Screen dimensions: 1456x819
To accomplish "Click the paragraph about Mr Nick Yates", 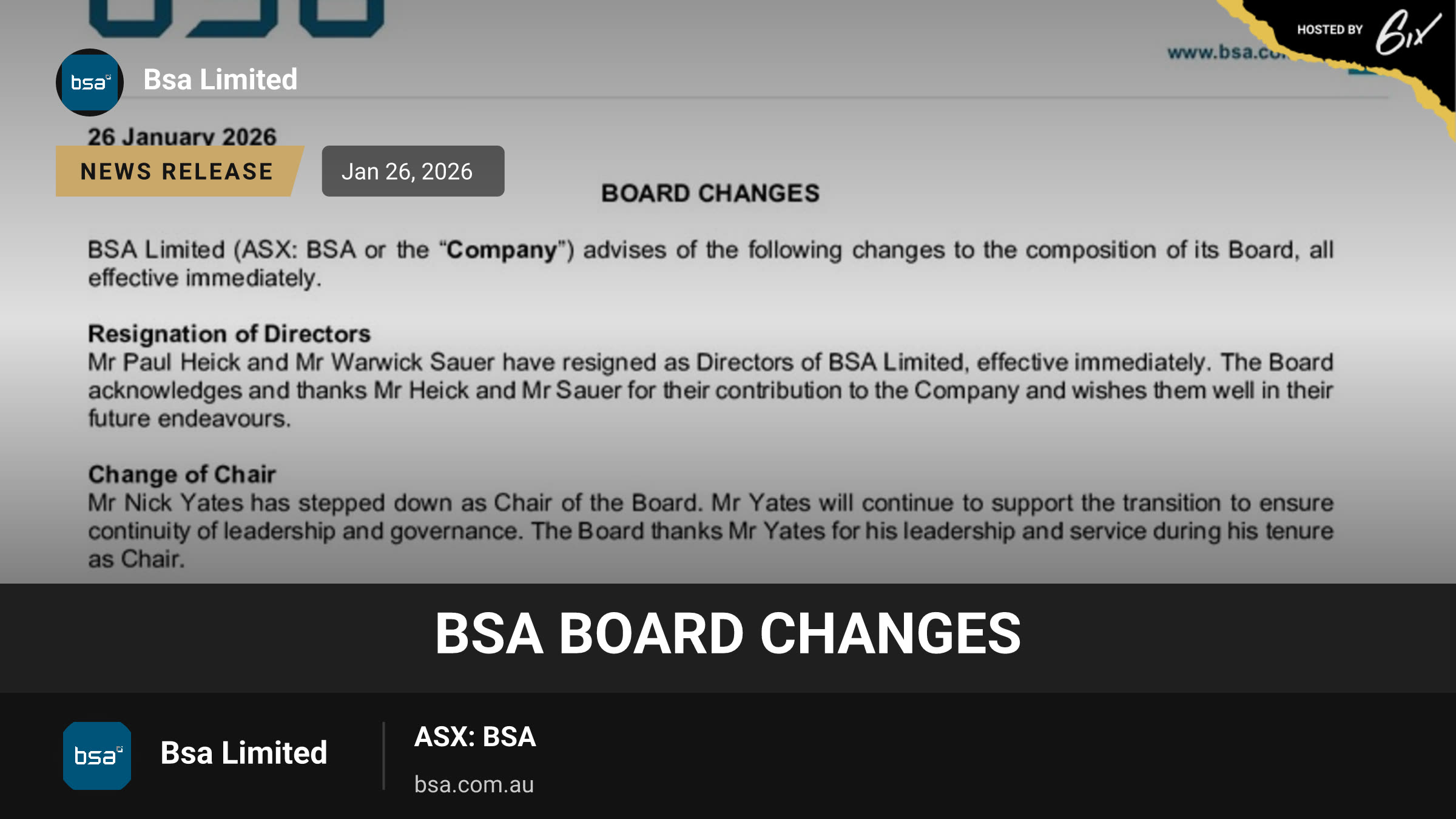I will click(x=710, y=531).
